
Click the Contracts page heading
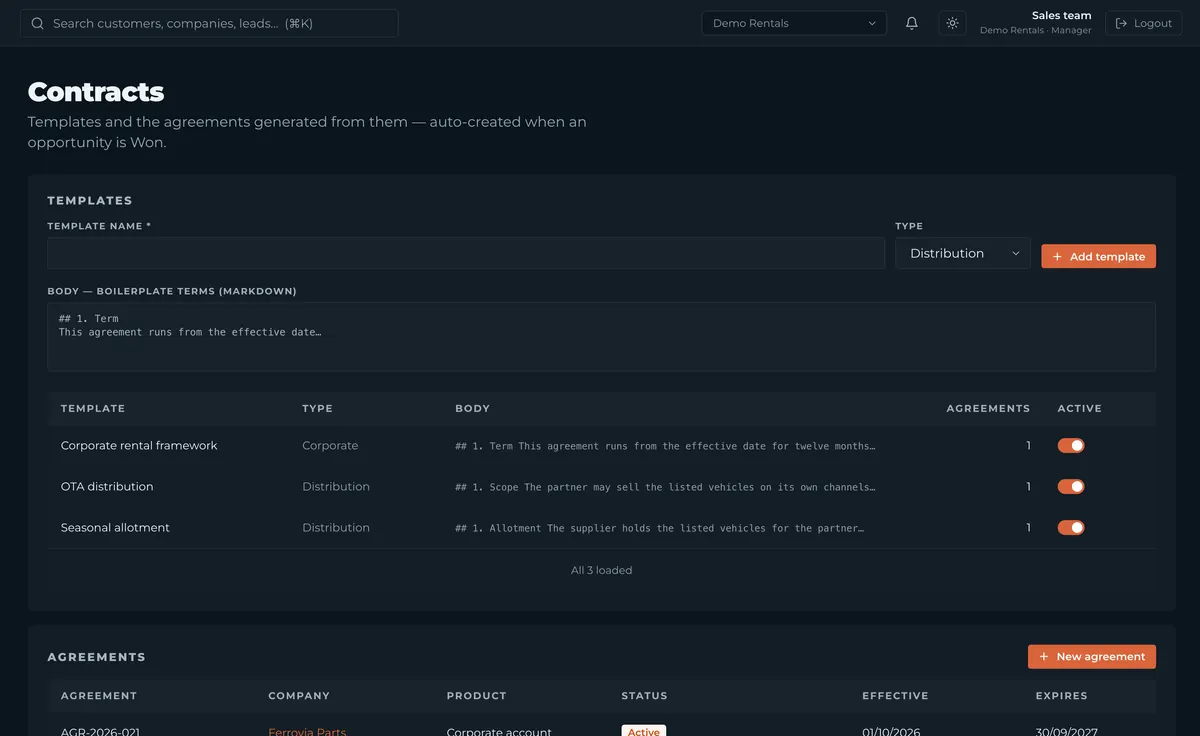pos(96,92)
